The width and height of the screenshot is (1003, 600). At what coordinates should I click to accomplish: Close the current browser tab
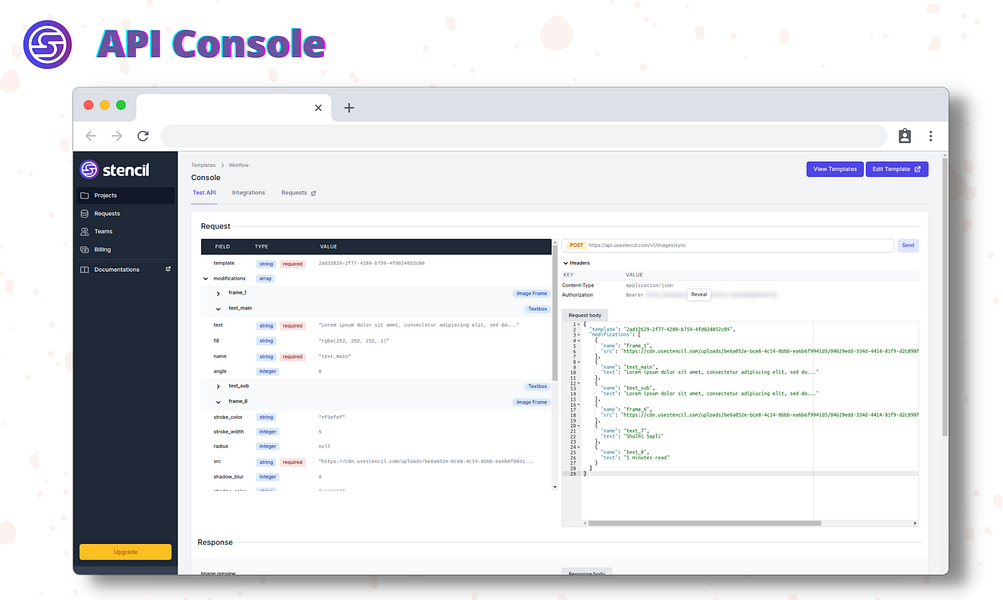[318, 107]
